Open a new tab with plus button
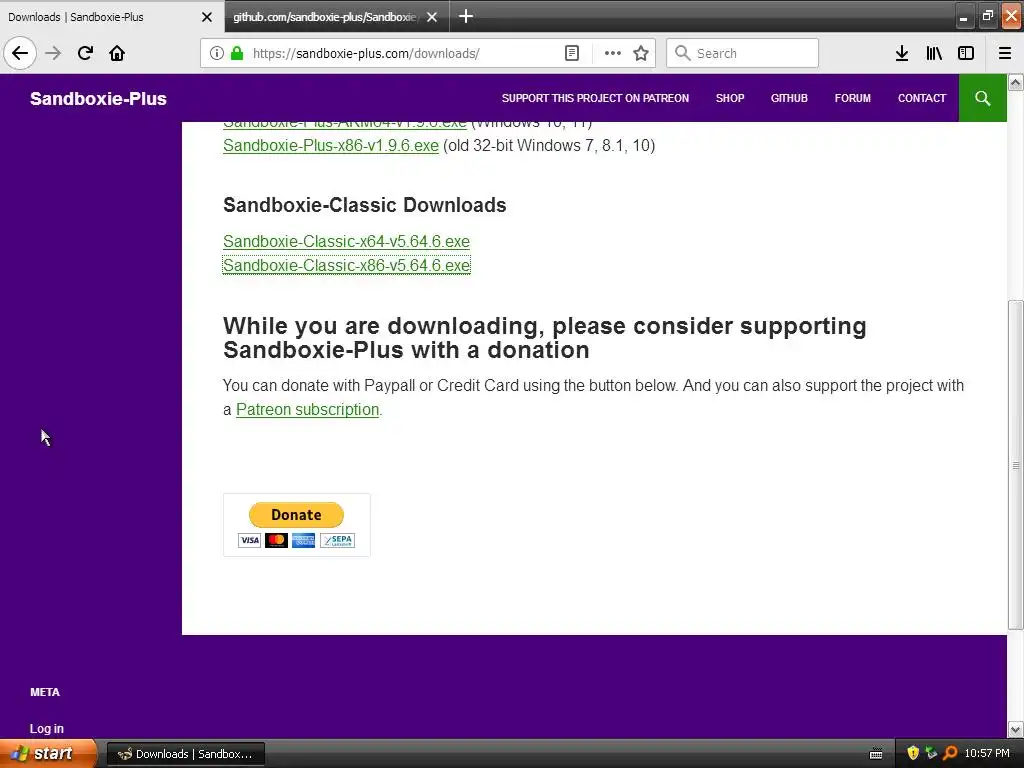 point(466,16)
